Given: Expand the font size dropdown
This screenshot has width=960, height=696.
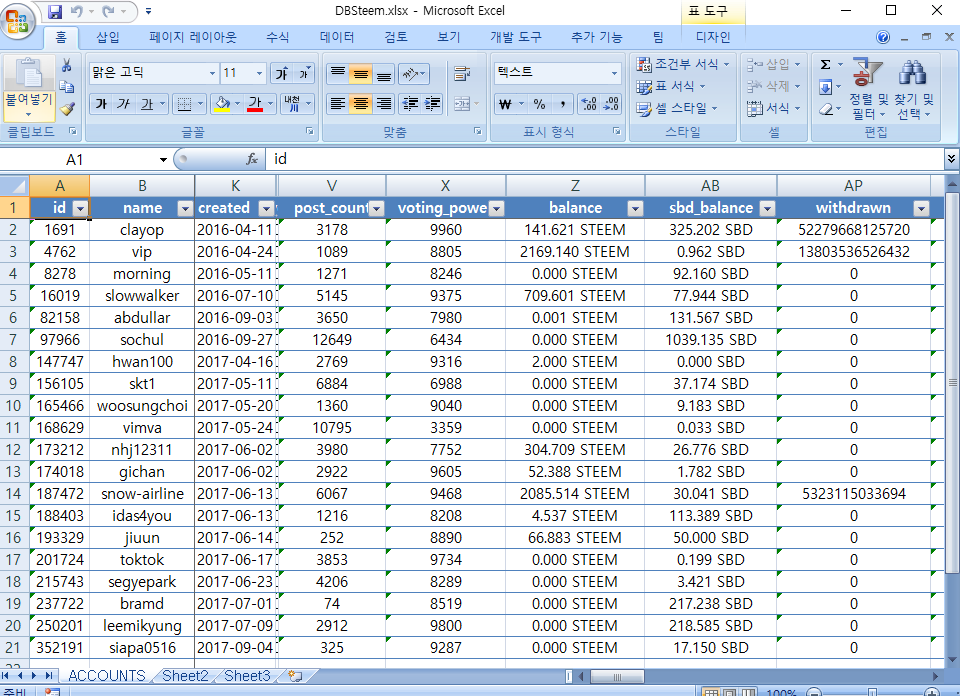Looking at the screenshot, I should pyautogui.click(x=260, y=73).
